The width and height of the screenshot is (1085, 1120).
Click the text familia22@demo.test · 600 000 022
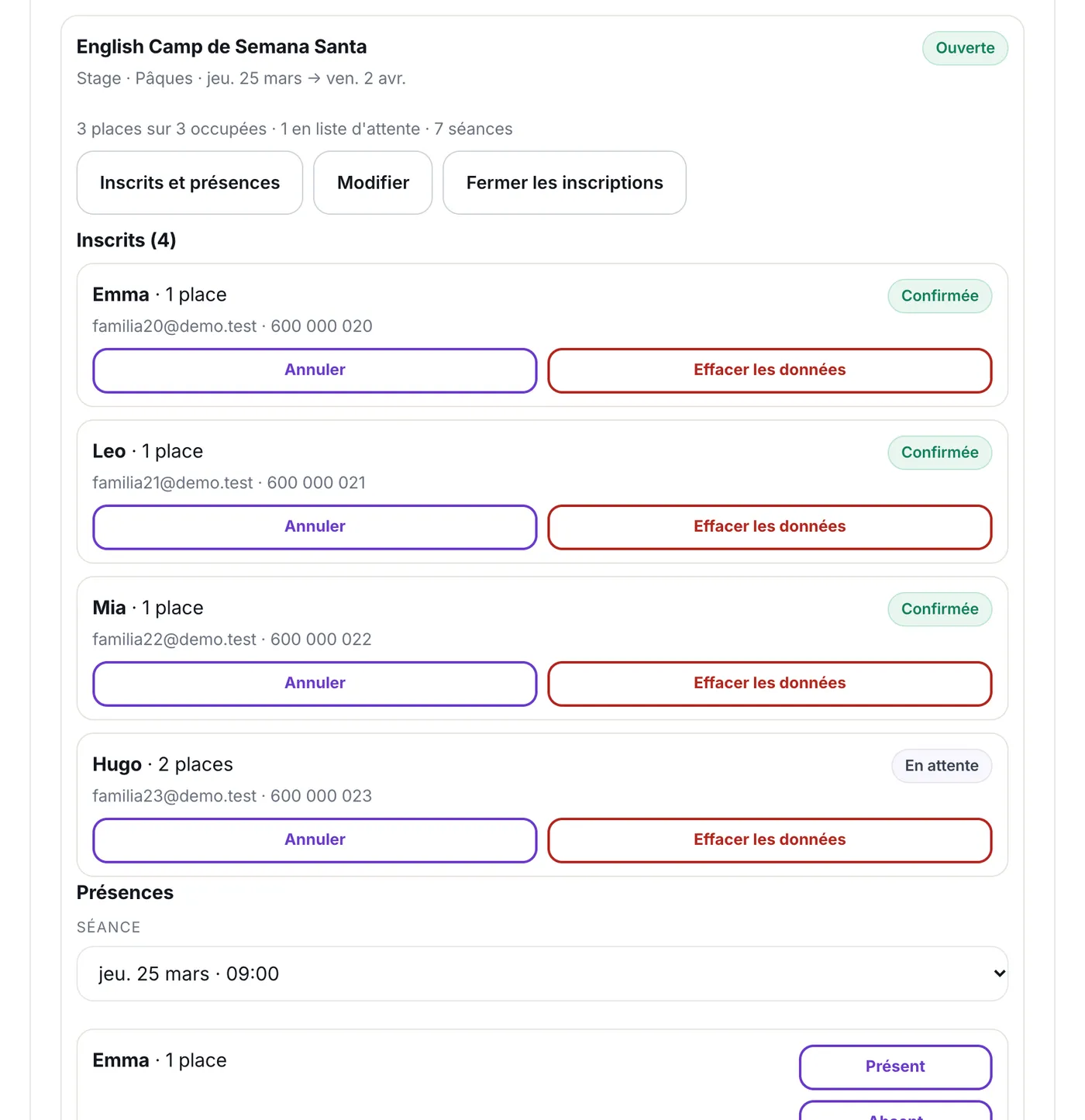(232, 639)
